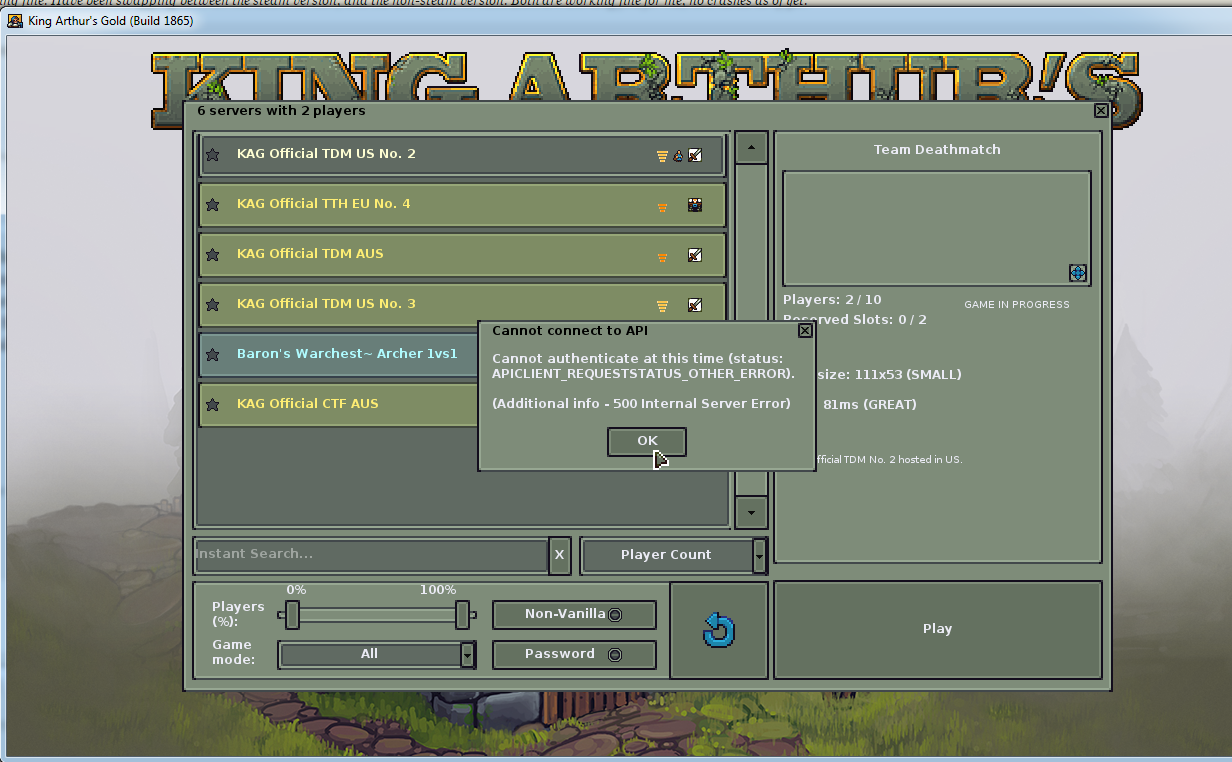
Task: Click the Instant Search text field
Action: (x=370, y=555)
